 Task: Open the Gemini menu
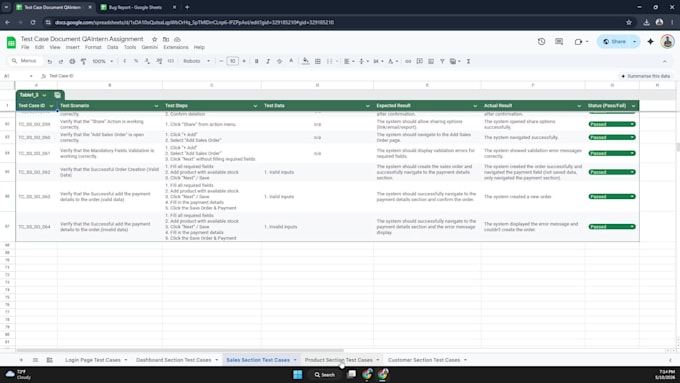coord(149,47)
